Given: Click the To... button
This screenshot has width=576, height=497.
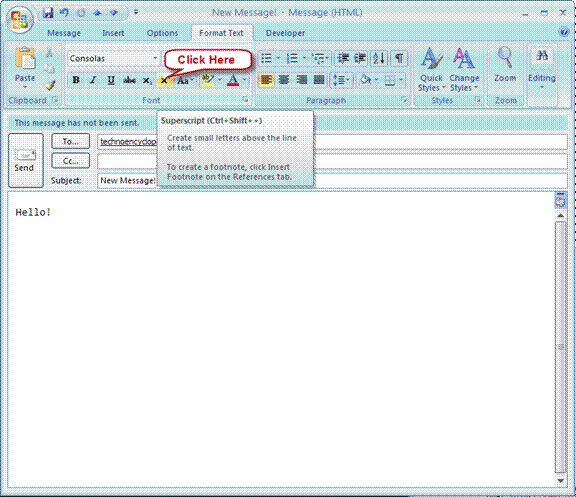Looking at the screenshot, I should coord(71,141).
